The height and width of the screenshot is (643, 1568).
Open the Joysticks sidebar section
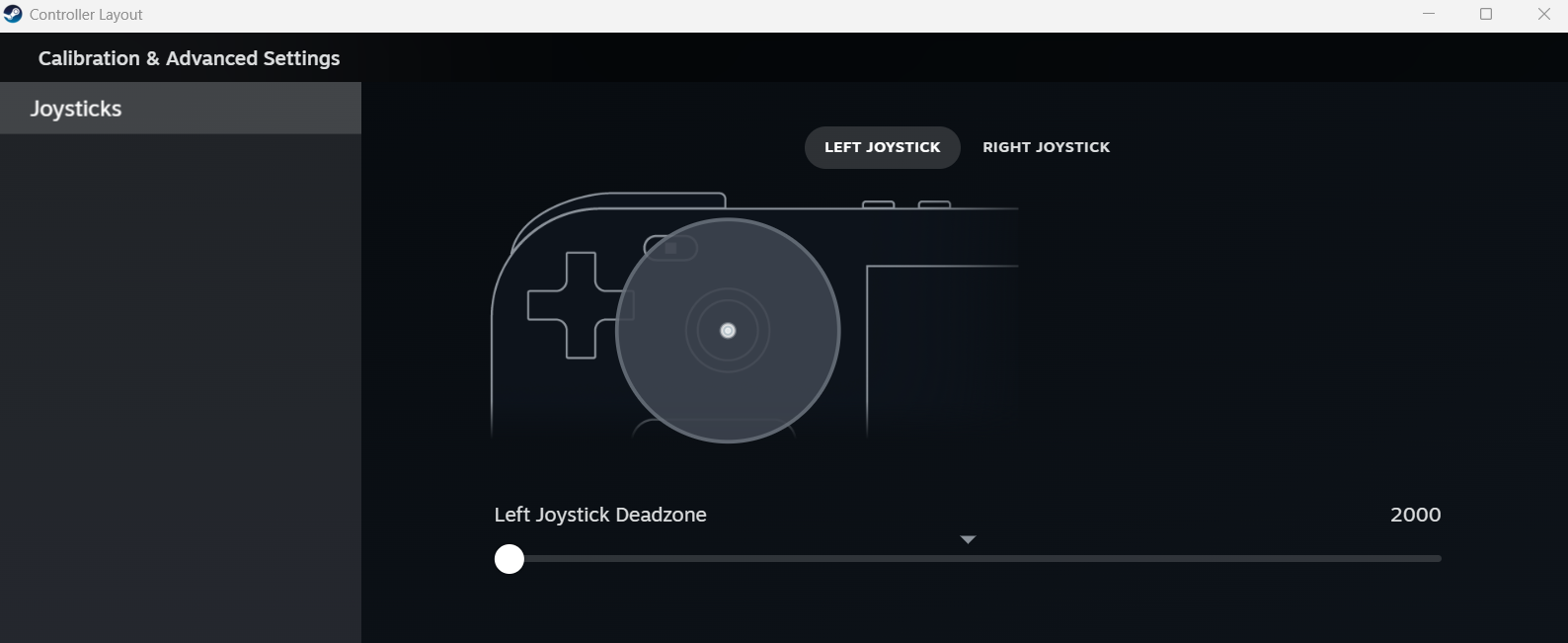click(76, 109)
